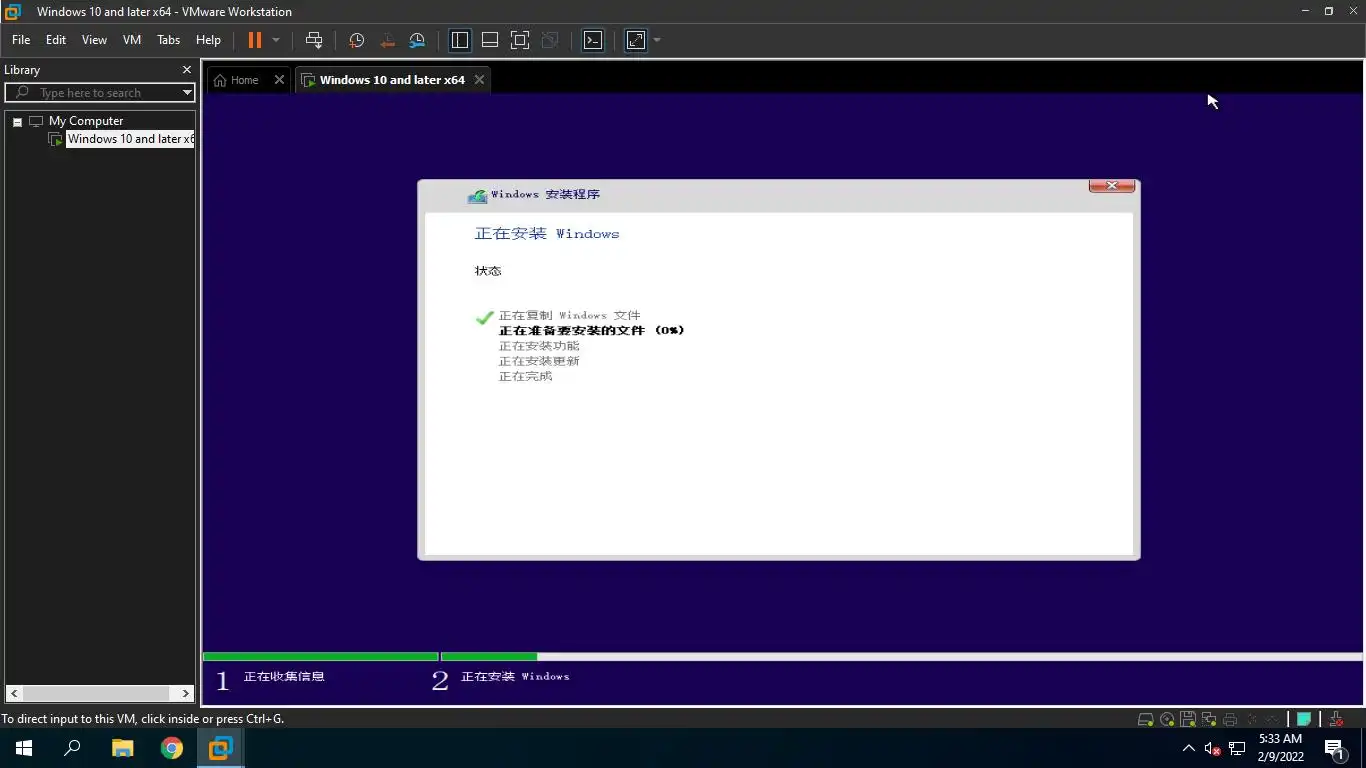Open the Help menu
Screen dimensions: 1366x768
pyautogui.click(x=208, y=40)
